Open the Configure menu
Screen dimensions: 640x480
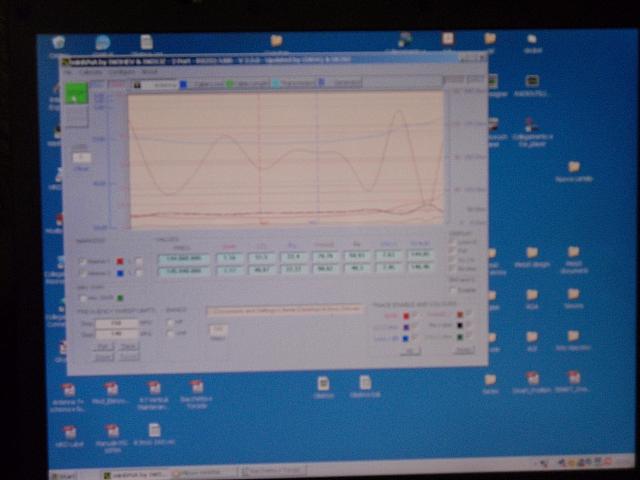click(122, 72)
